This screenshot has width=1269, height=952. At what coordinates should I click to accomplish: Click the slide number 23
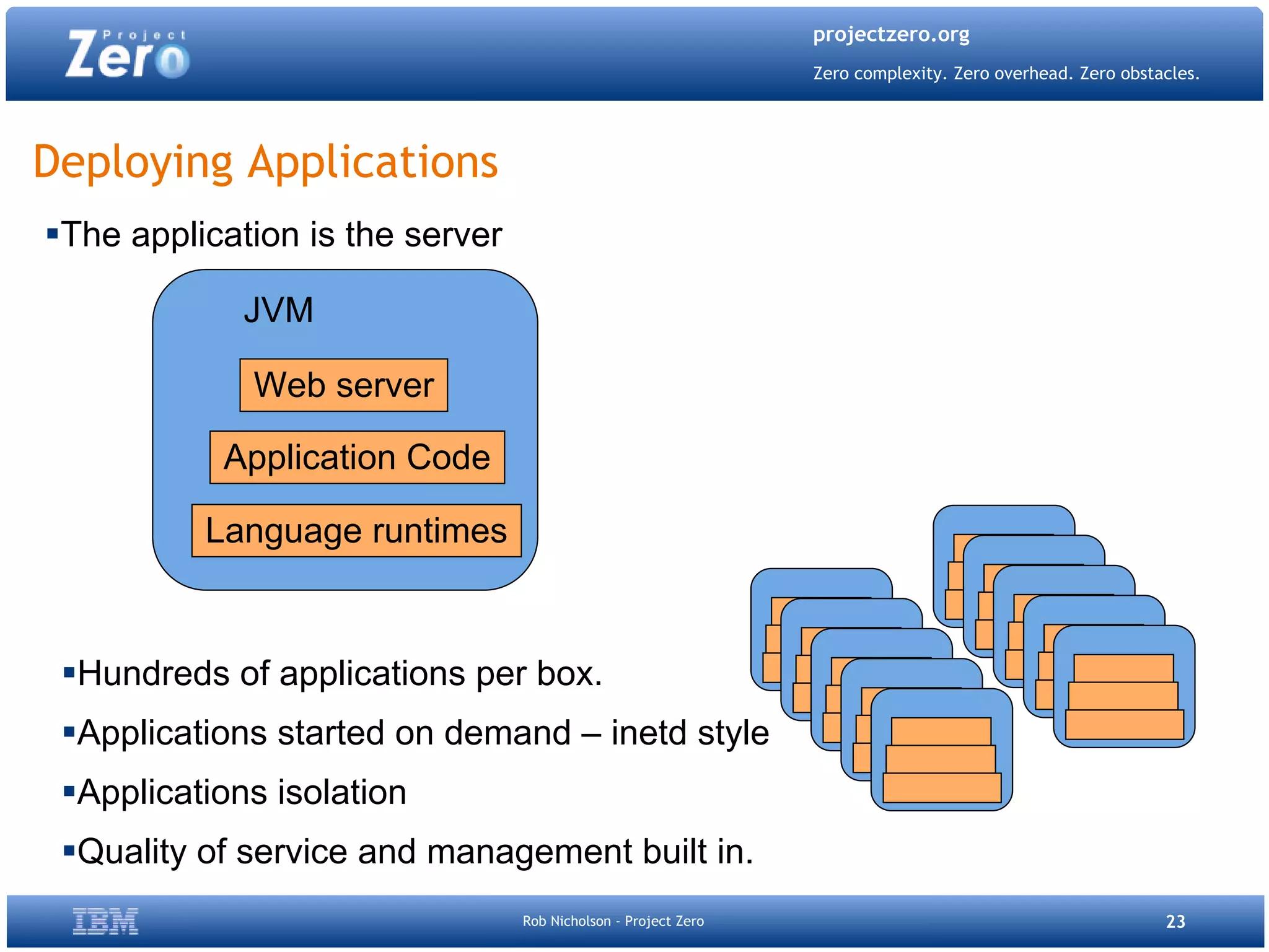tap(1175, 921)
